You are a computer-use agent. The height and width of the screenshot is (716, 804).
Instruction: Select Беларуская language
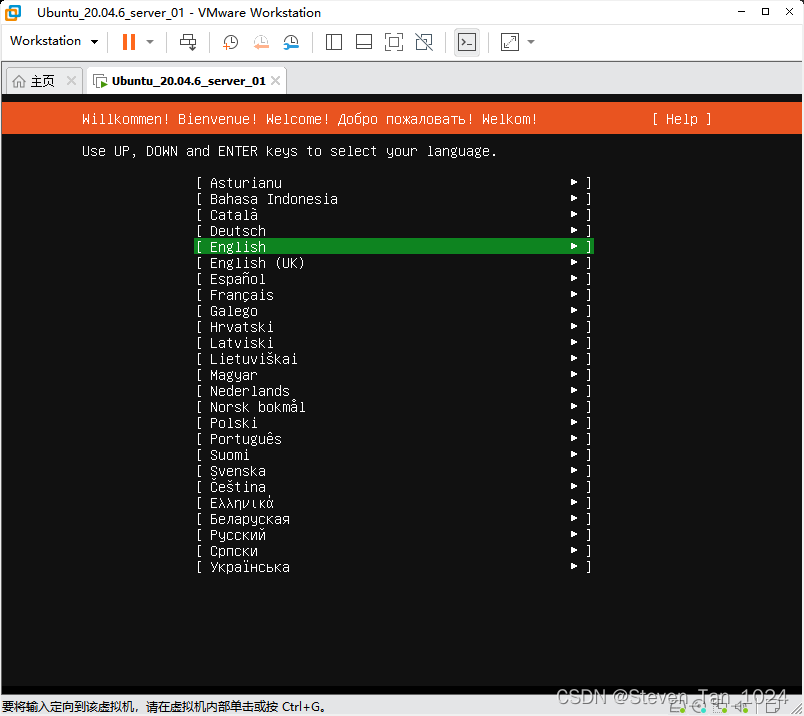(394, 519)
